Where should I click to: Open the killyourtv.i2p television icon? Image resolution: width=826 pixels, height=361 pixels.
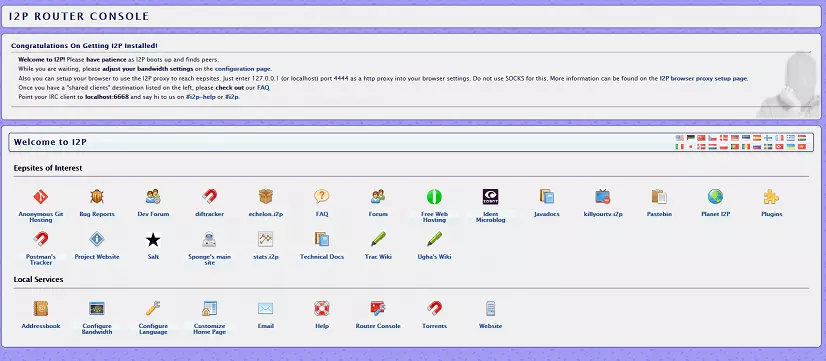(x=603, y=197)
